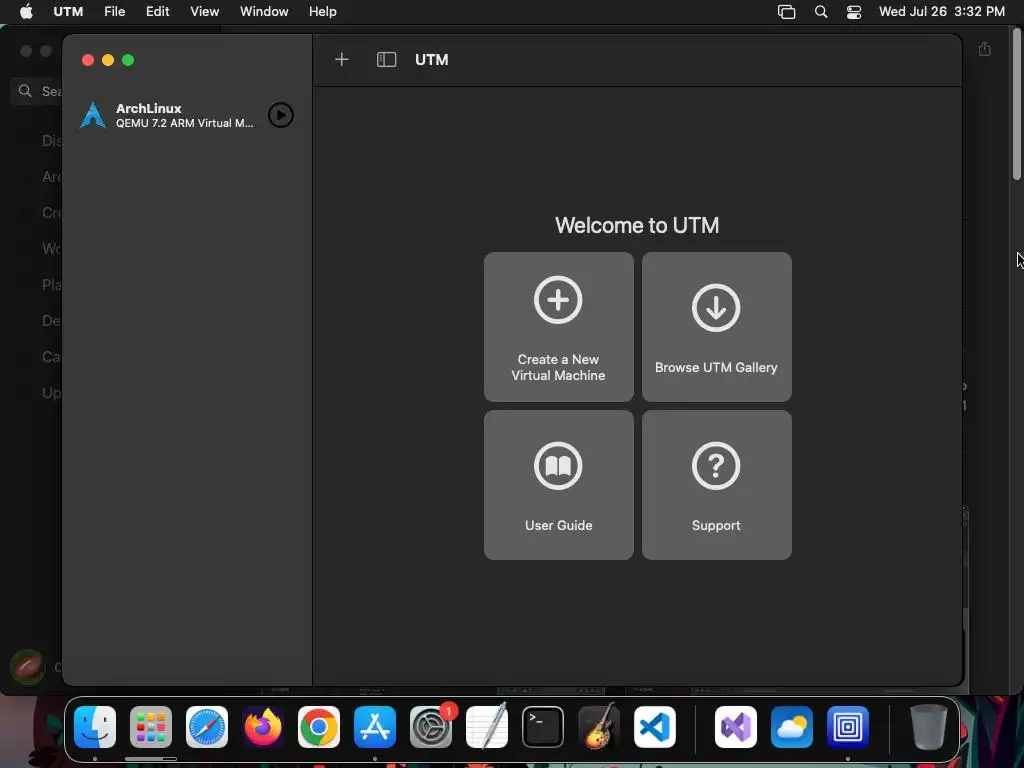Open Finder from the Dock

point(95,727)
